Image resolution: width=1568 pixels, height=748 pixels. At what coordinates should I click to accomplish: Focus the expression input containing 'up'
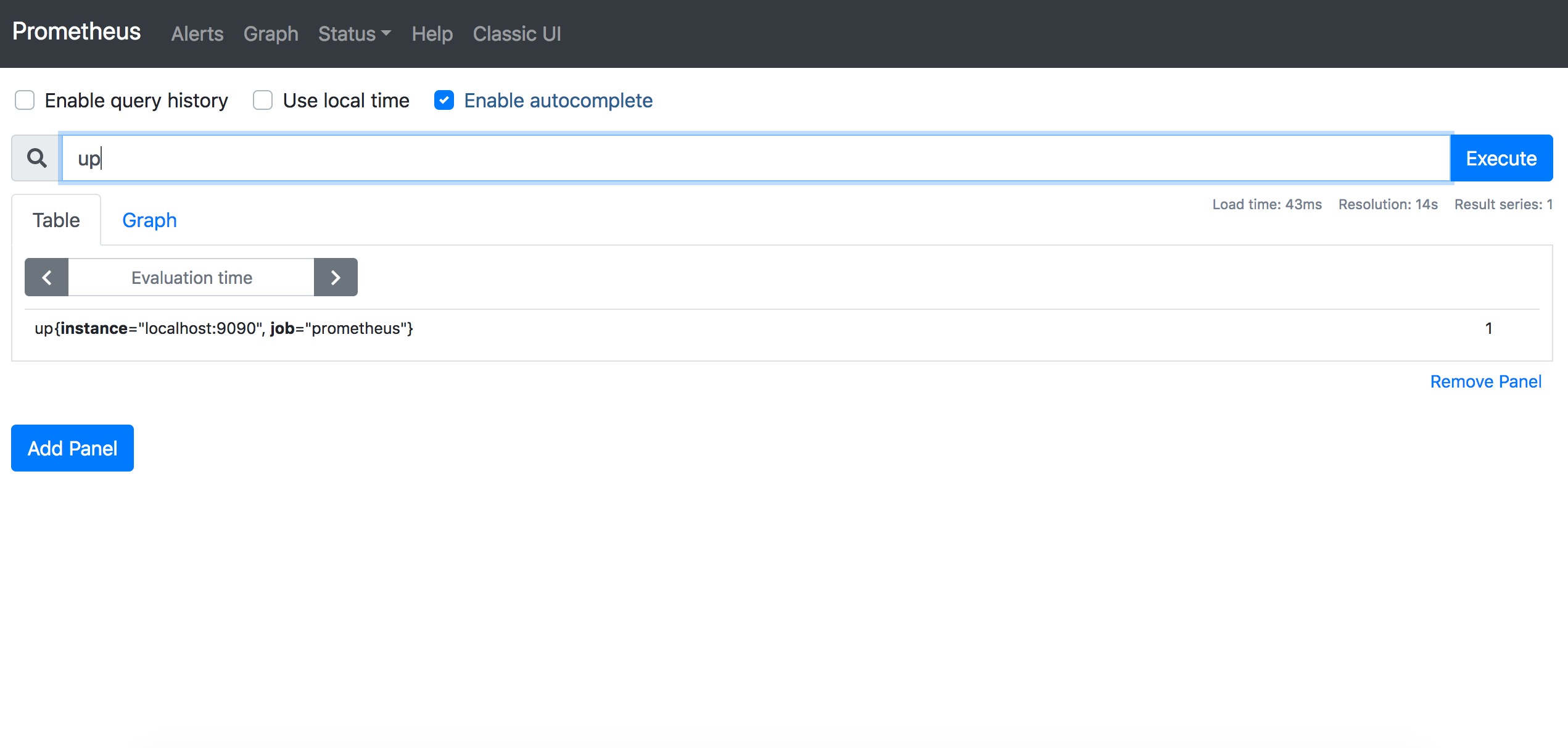(755, 159)
